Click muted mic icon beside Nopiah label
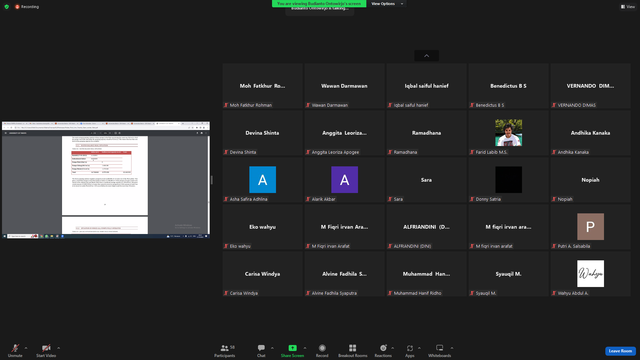The height and width of the screenshot is (360, 640). pyautogui.click(x=554, y=199)
